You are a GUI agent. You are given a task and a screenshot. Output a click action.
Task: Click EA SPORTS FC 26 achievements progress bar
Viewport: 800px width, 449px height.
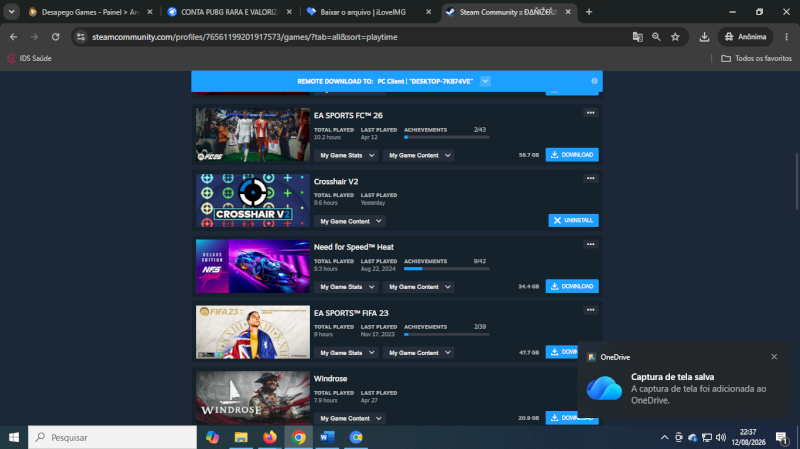[446, 137]
